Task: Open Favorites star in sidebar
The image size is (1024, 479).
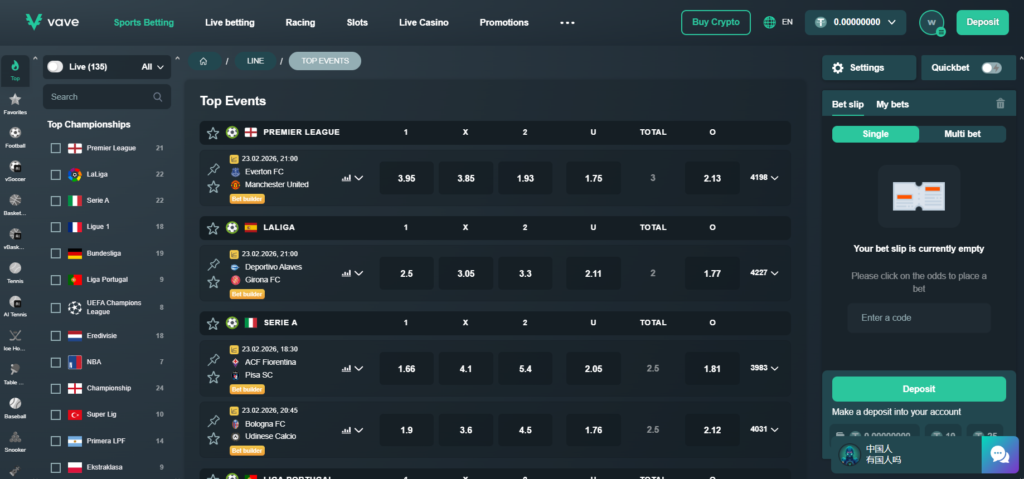Action: (15, 104)
